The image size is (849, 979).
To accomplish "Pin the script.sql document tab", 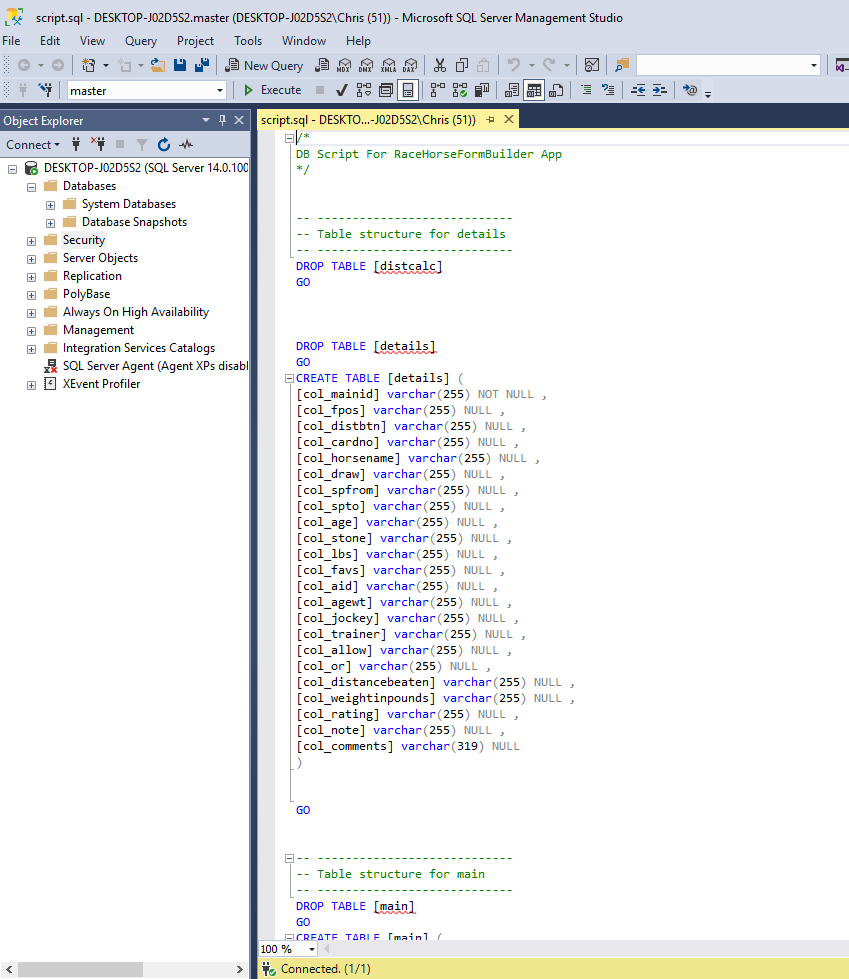I will click(x=491, y=119).
